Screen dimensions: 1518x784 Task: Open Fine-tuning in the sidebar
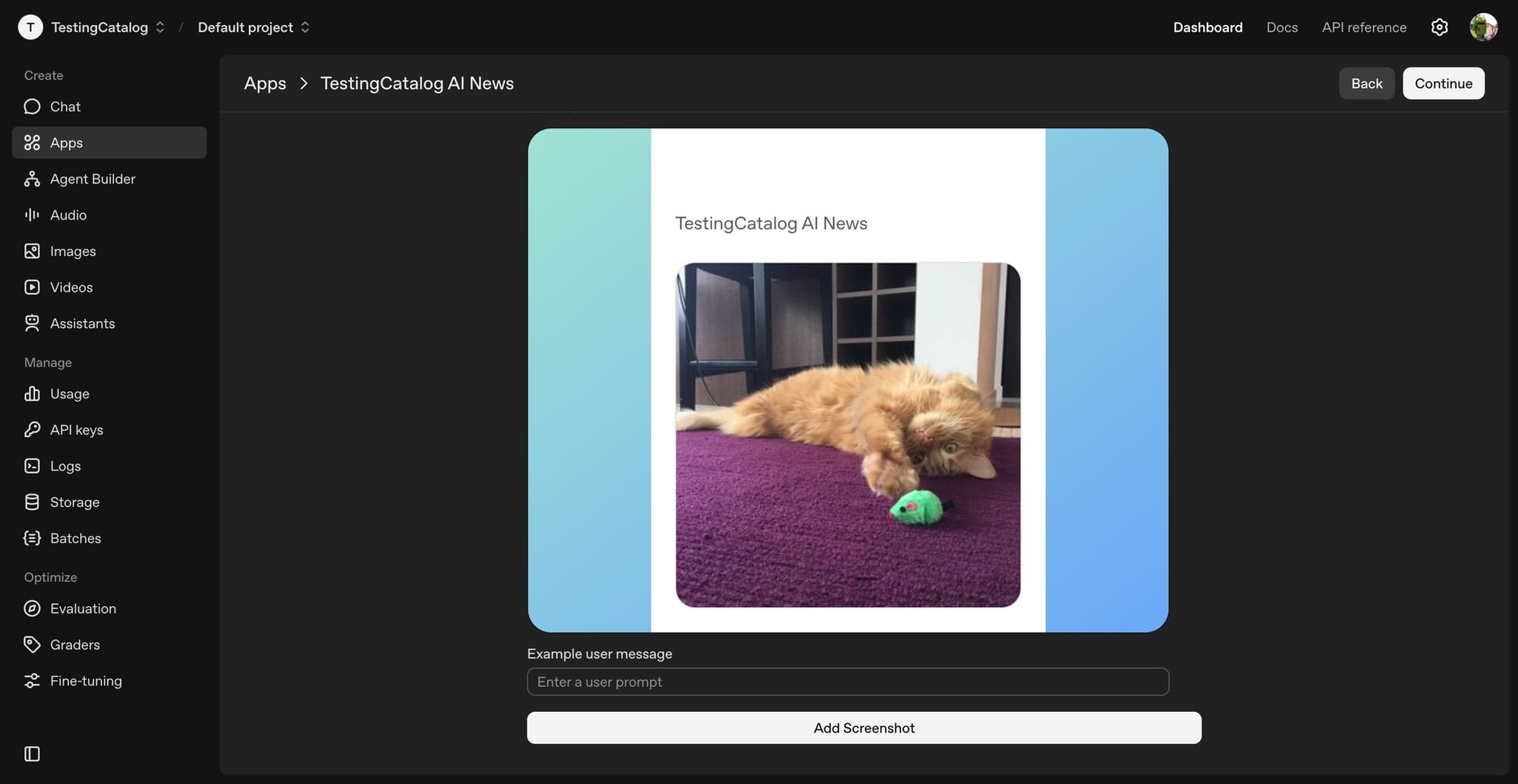(x=86, y=681)
